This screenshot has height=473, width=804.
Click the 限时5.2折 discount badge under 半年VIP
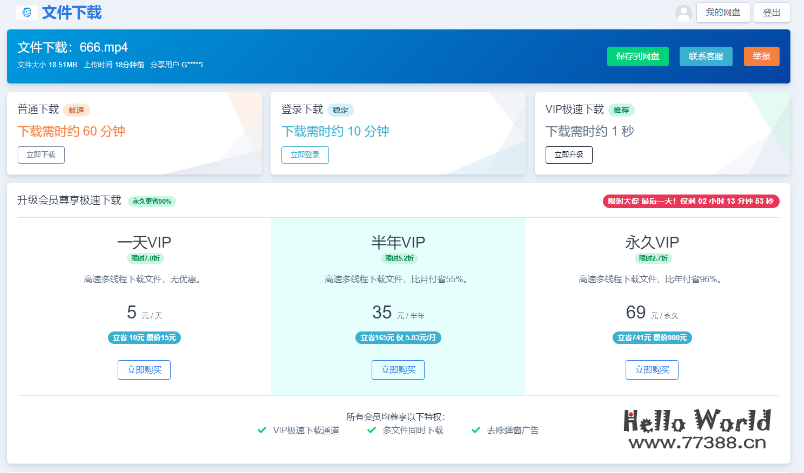pos(399,258)
